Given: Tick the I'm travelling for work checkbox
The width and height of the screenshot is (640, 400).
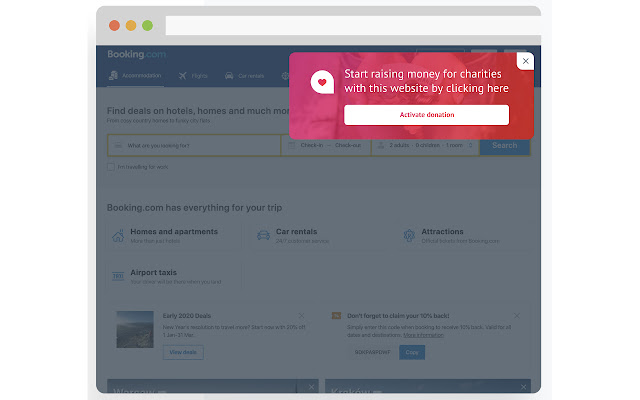Looking at the screenshot, I should point(111,167).
